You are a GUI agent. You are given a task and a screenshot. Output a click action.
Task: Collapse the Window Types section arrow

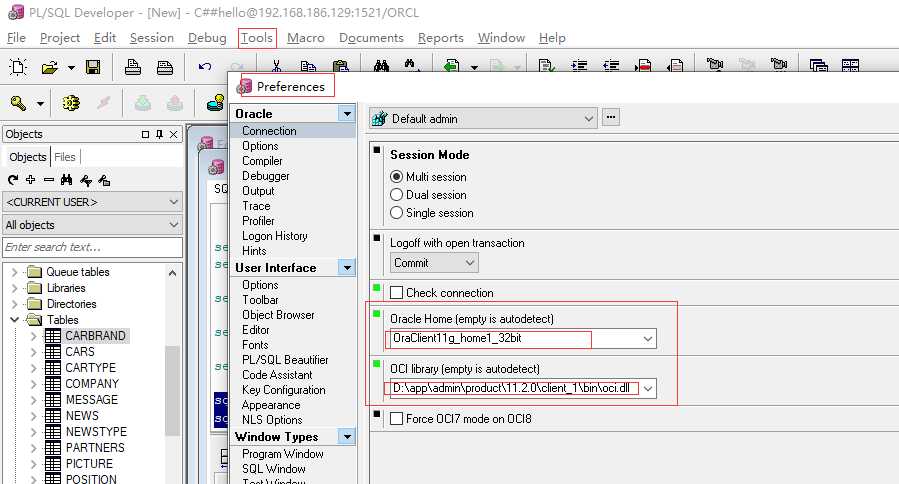click(x=347, y=437)
